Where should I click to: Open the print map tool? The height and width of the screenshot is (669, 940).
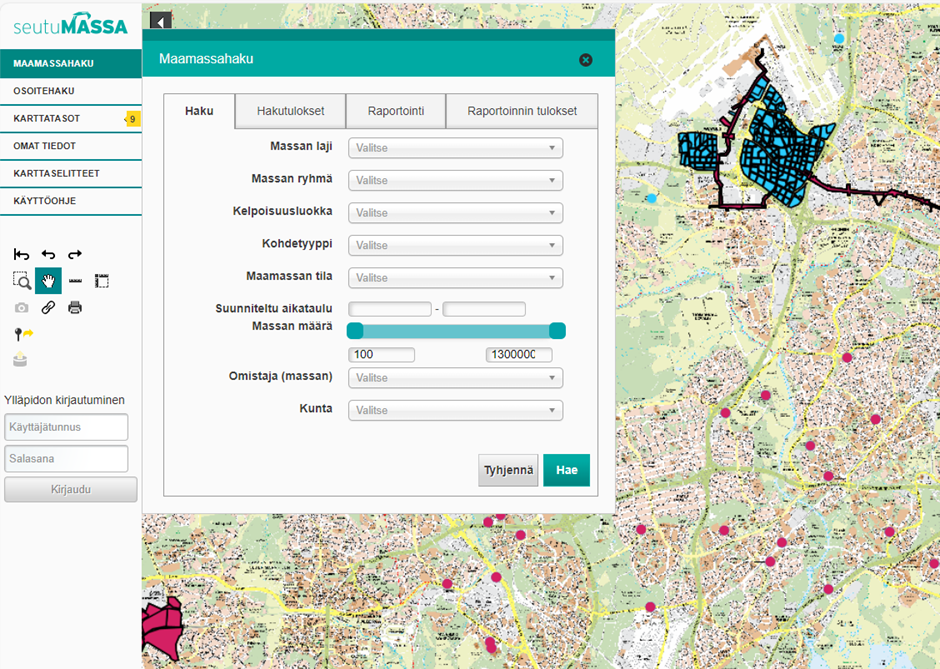75,307
